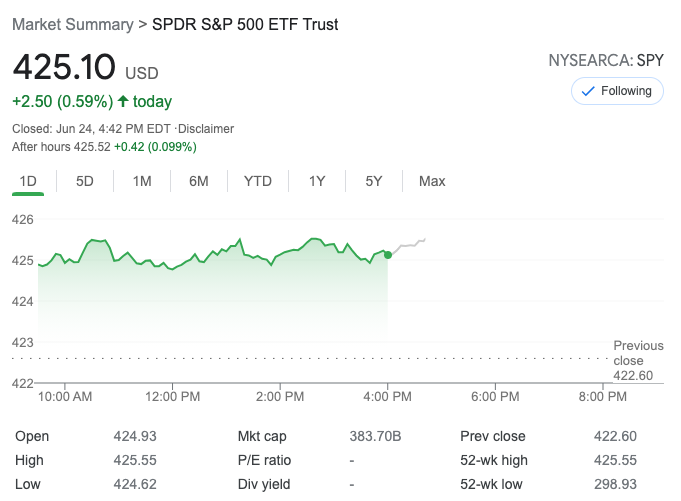Select the Max chart range
The image size is (681, 501).
click(x=432, y=181)
